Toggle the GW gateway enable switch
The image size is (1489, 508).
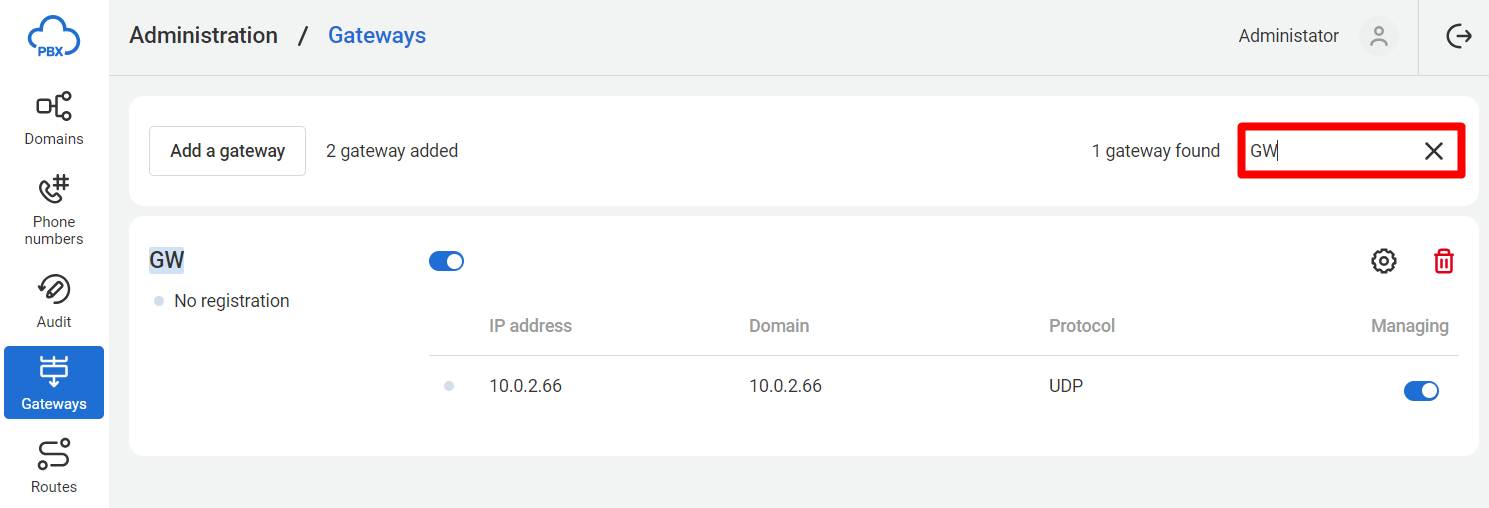pos(446,261)
